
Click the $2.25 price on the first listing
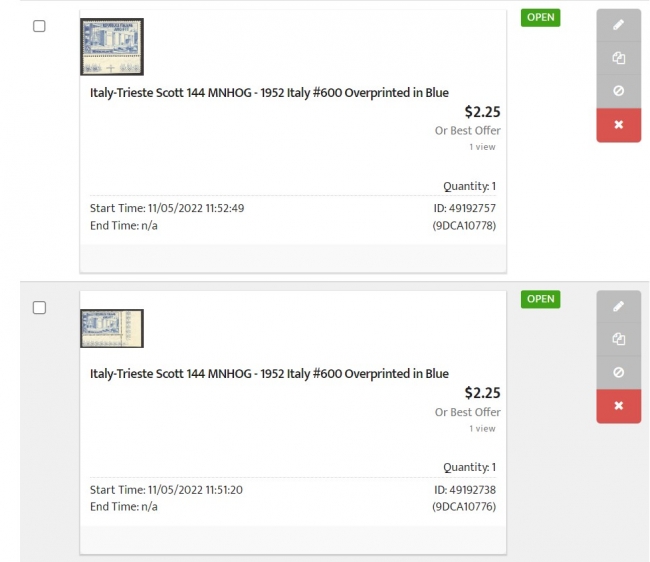coord(483,112)
